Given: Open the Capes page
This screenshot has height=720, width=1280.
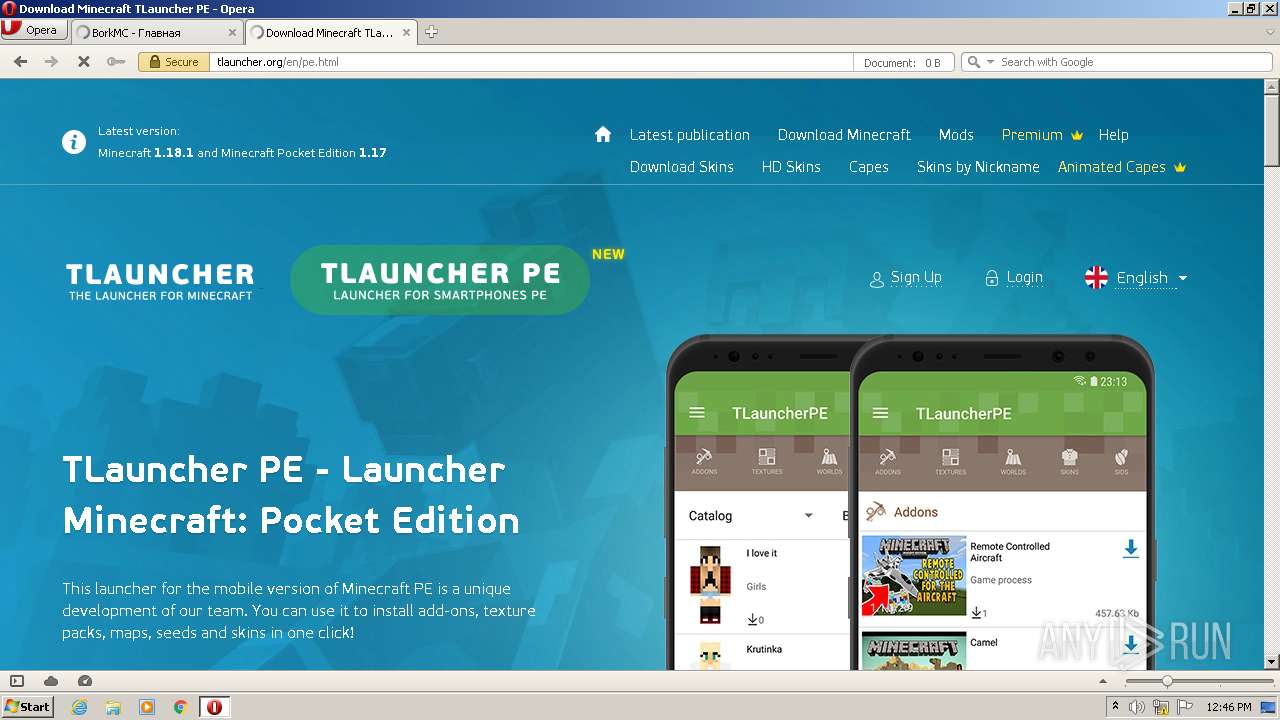Looking at the screenshot, I should click(x=868, y=167).
